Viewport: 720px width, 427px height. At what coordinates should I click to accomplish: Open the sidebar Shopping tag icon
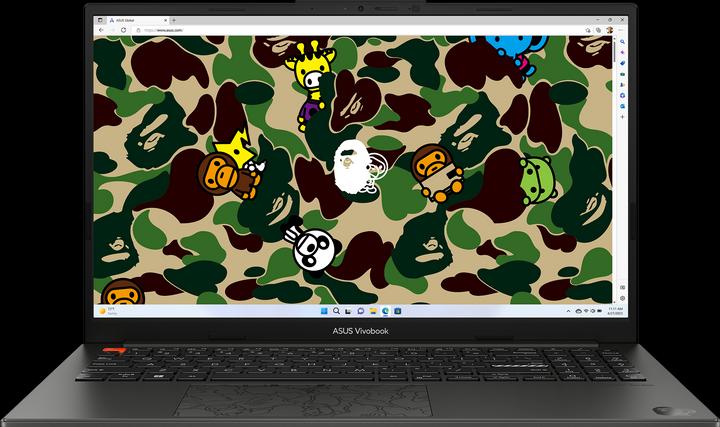(x=623, y=63)
